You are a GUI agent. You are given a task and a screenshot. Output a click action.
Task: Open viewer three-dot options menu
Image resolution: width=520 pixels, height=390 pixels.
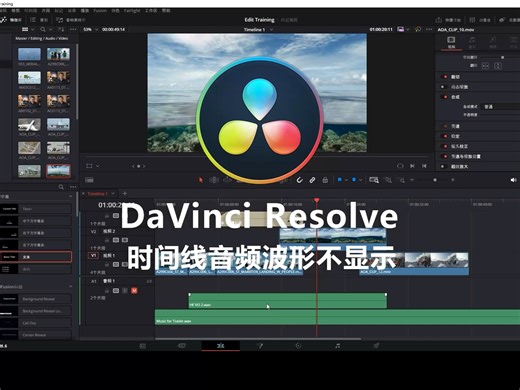[x=429, y=29]
